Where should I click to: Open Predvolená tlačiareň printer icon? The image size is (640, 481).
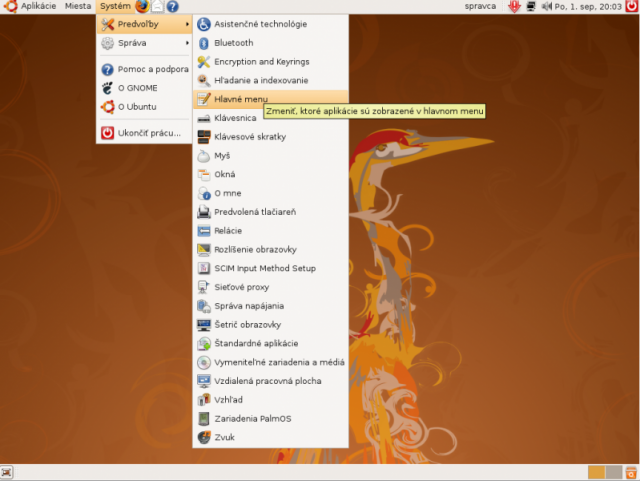click(204, 212)
